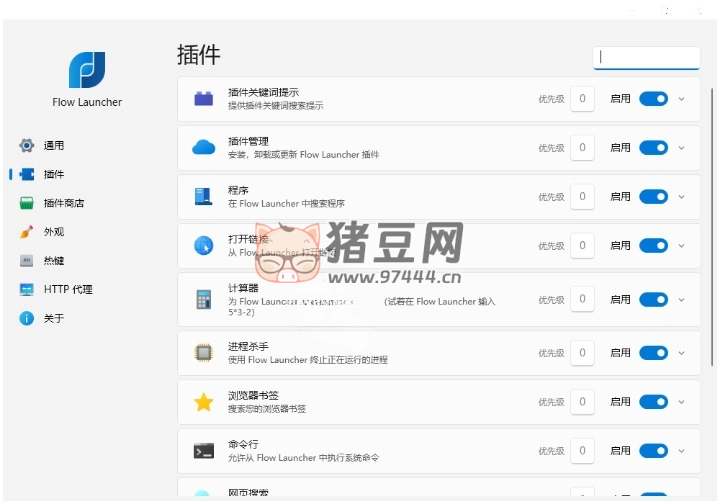The image size is (720, 504).
Task: Expand the 插件关键词提示 plugin settings chevron
Action: pyautogui.click(x=682, y=99)
